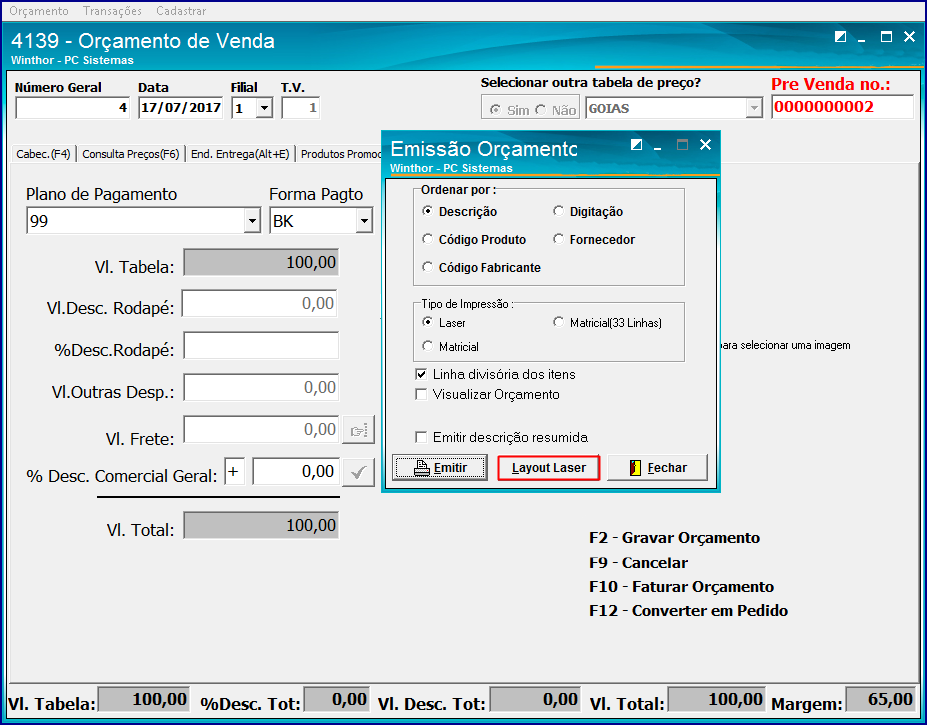Click the Emitir button

[440, 468]
